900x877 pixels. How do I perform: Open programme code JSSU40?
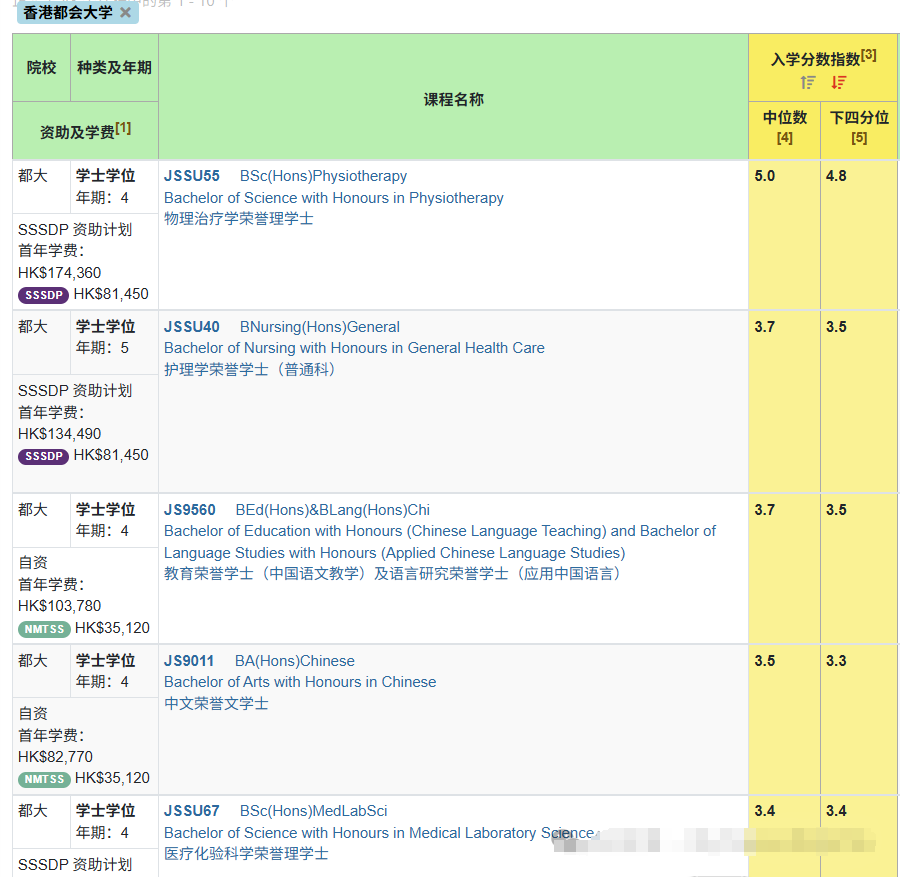(x=192, y=327)
